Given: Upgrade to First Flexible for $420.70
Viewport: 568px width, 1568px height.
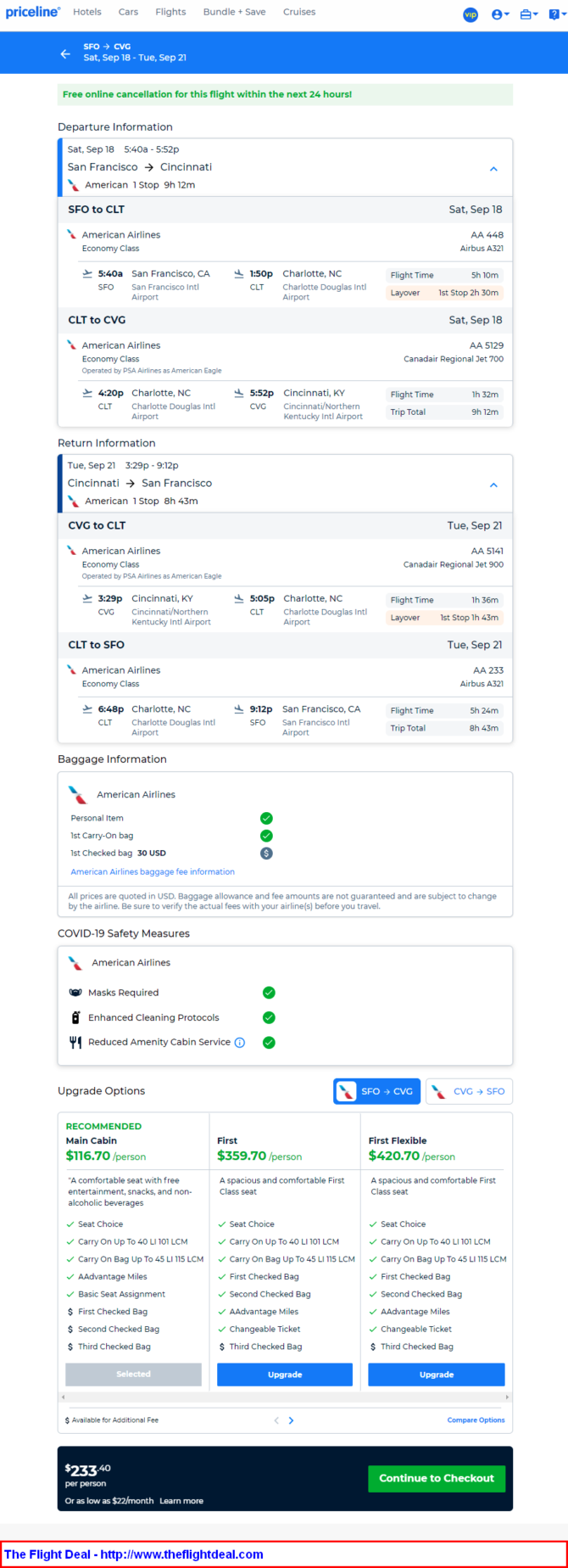Looking at the screenshot, I should [x=437, y=1374].
